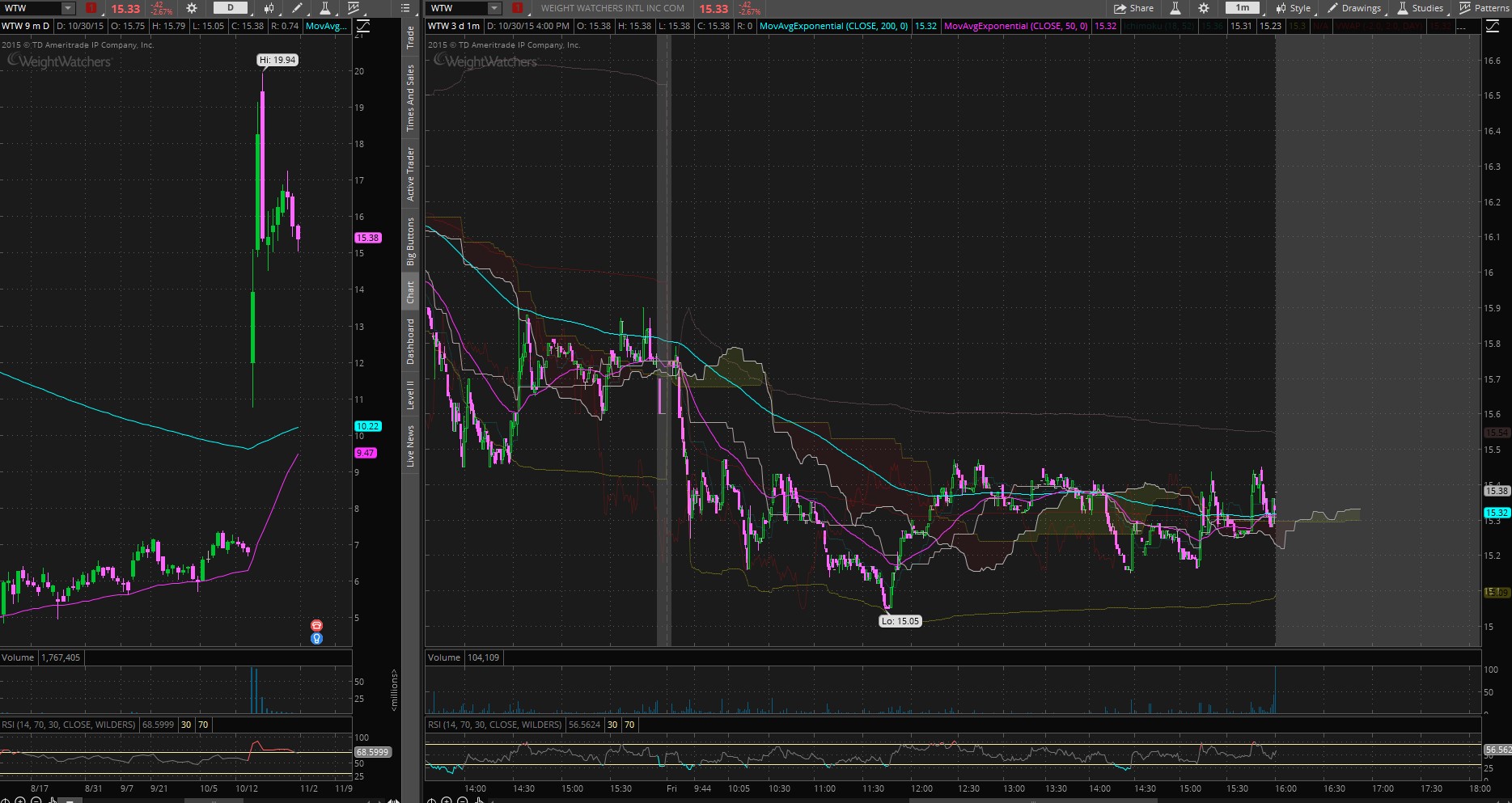Click right chart last price 15.33
Viewport: 1512px width, 803px height.
[x=714, y=9]
